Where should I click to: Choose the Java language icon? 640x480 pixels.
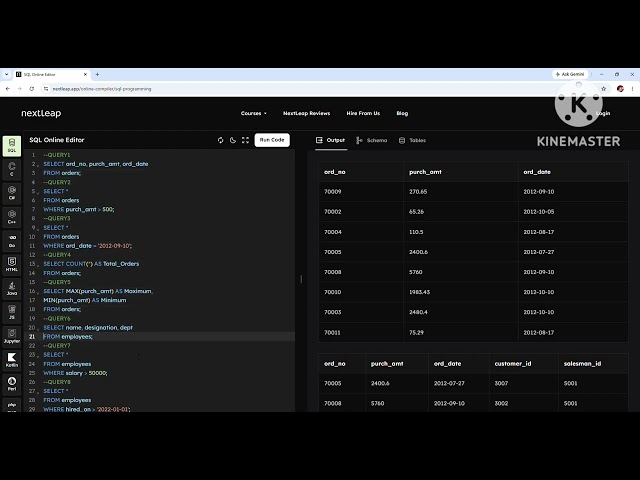(12, 289)
